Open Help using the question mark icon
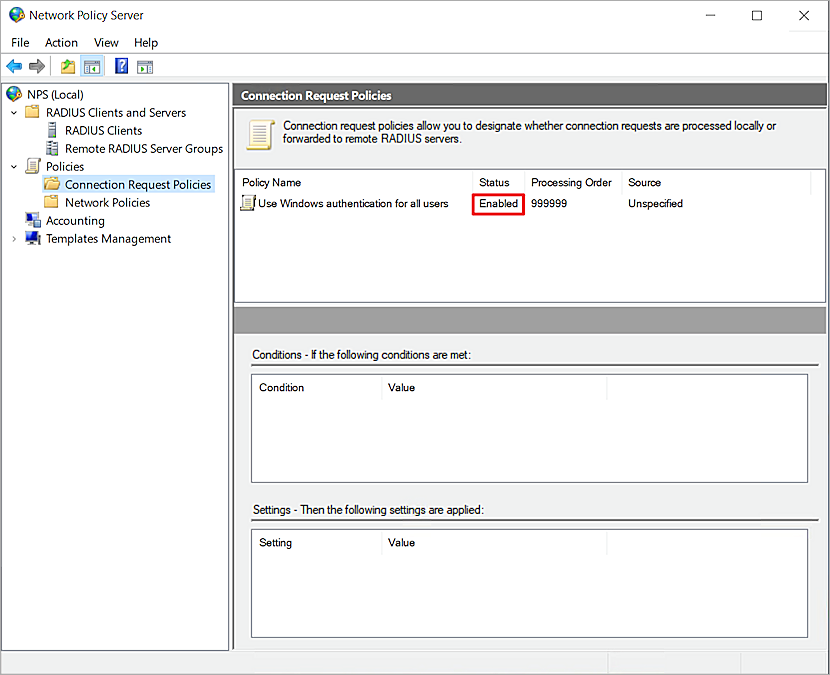This screenshot has height=675, width=830. pos(120,66)
